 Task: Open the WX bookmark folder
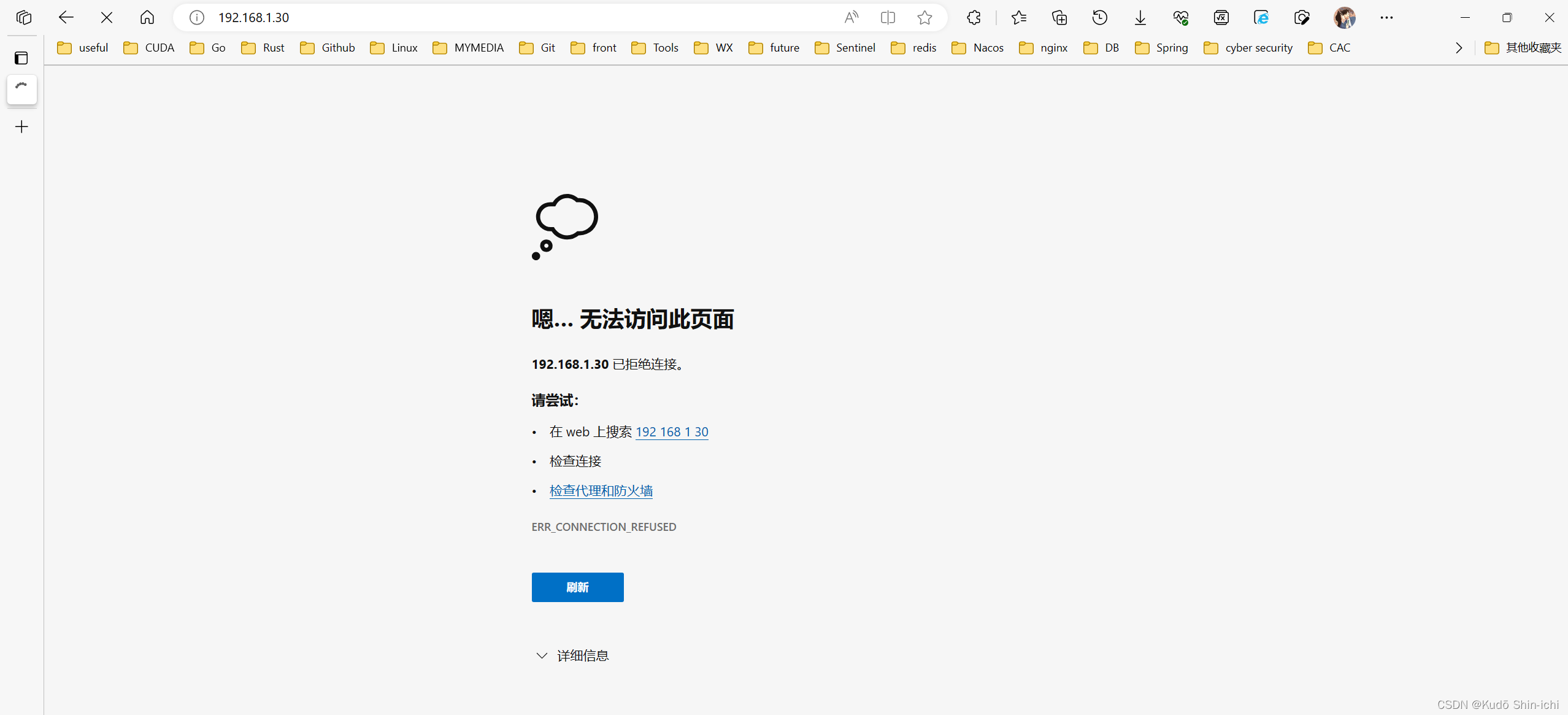click(x=714, y=48)
